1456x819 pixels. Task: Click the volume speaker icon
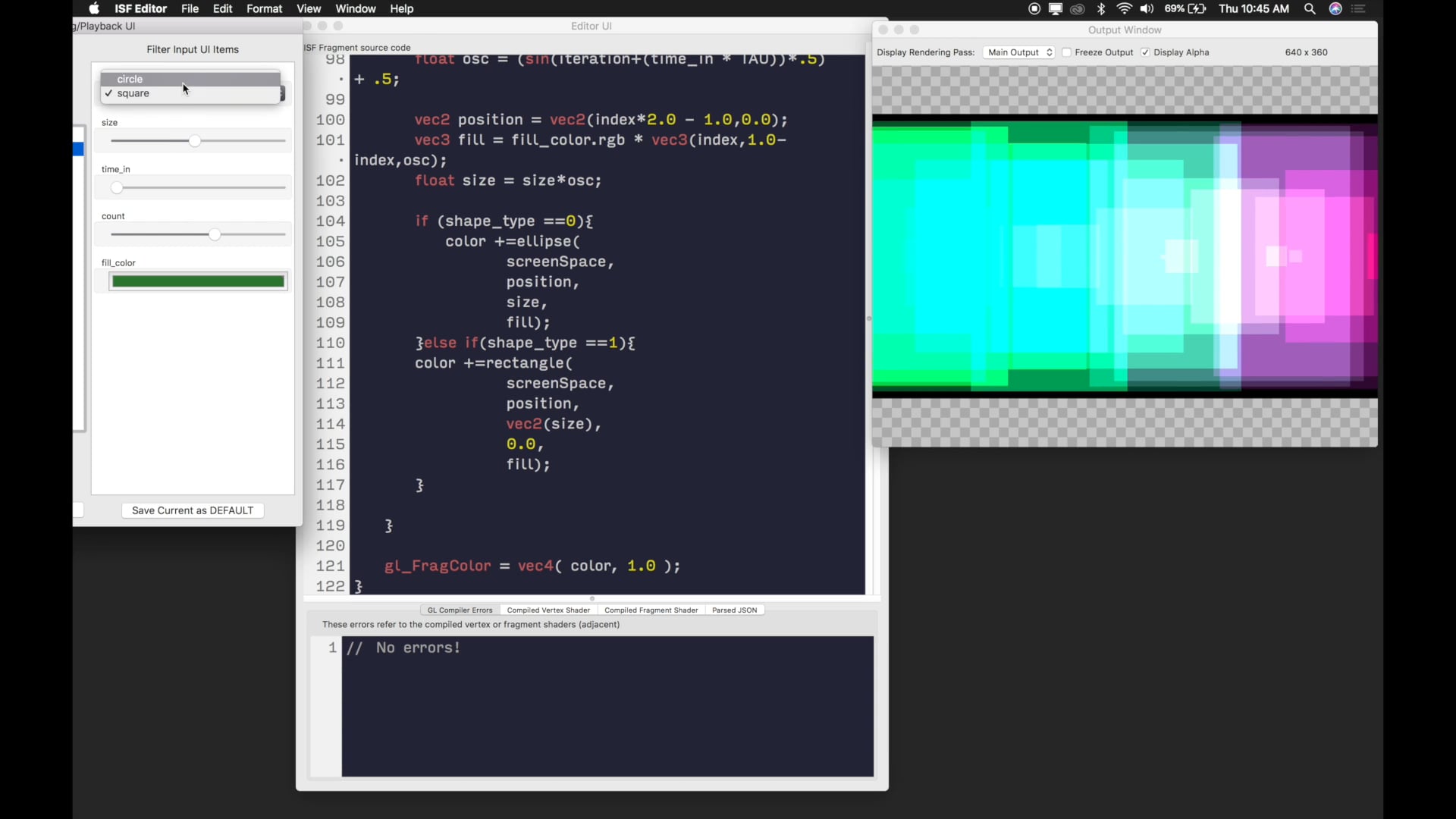[x=1147, y=9]
